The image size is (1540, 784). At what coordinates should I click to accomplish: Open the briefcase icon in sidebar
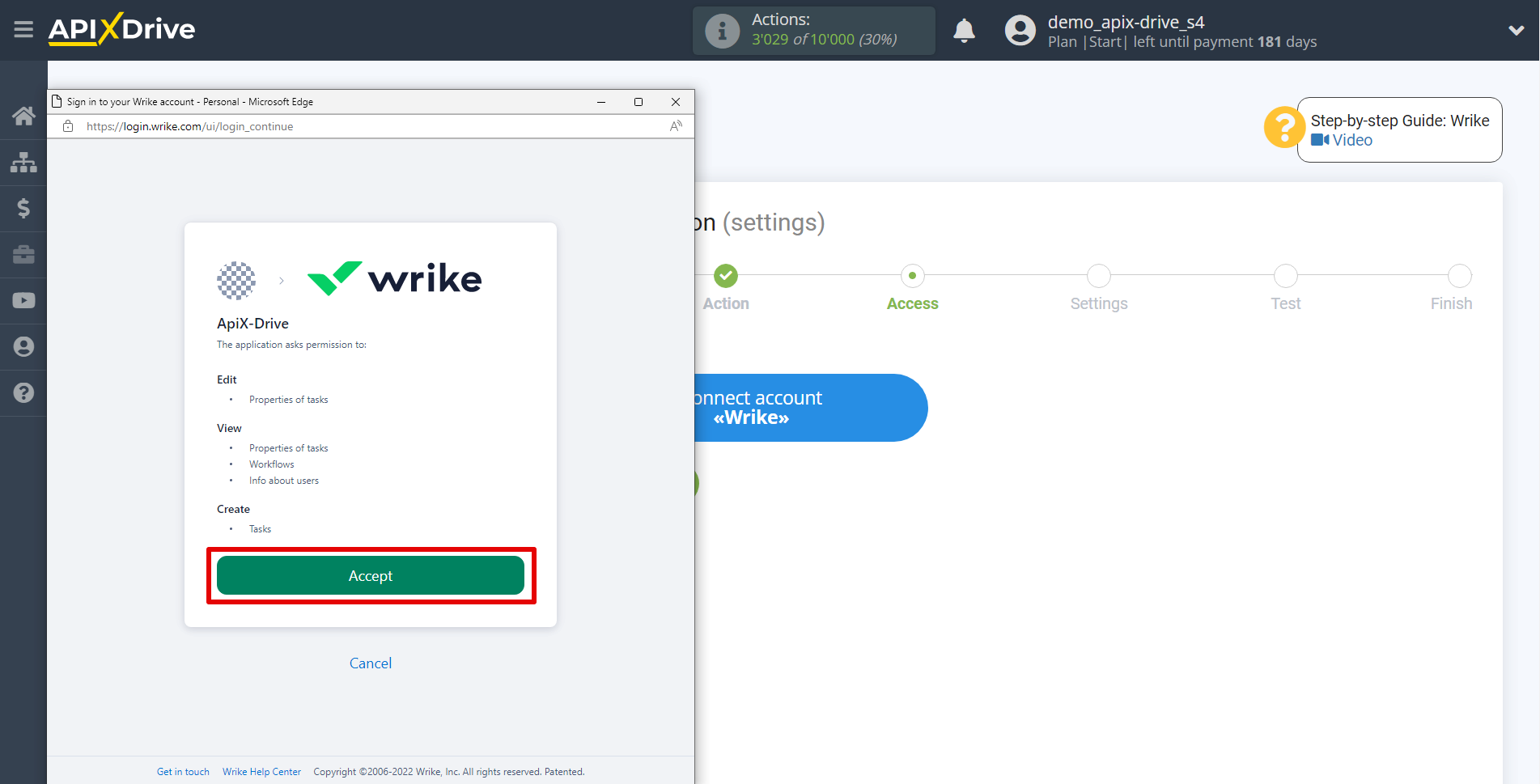(x=23, y=254)
